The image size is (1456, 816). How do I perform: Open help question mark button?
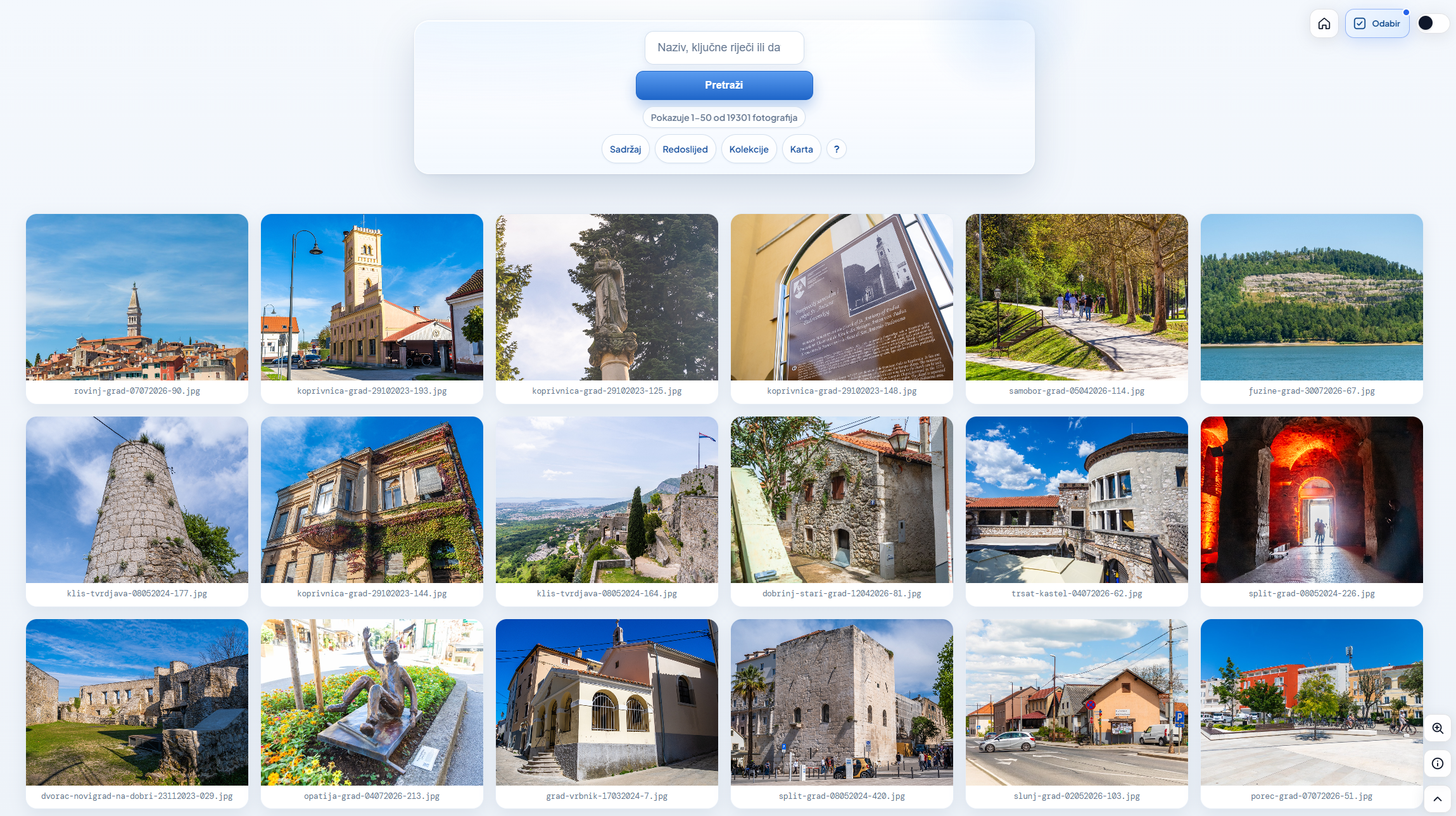(836, 149)
